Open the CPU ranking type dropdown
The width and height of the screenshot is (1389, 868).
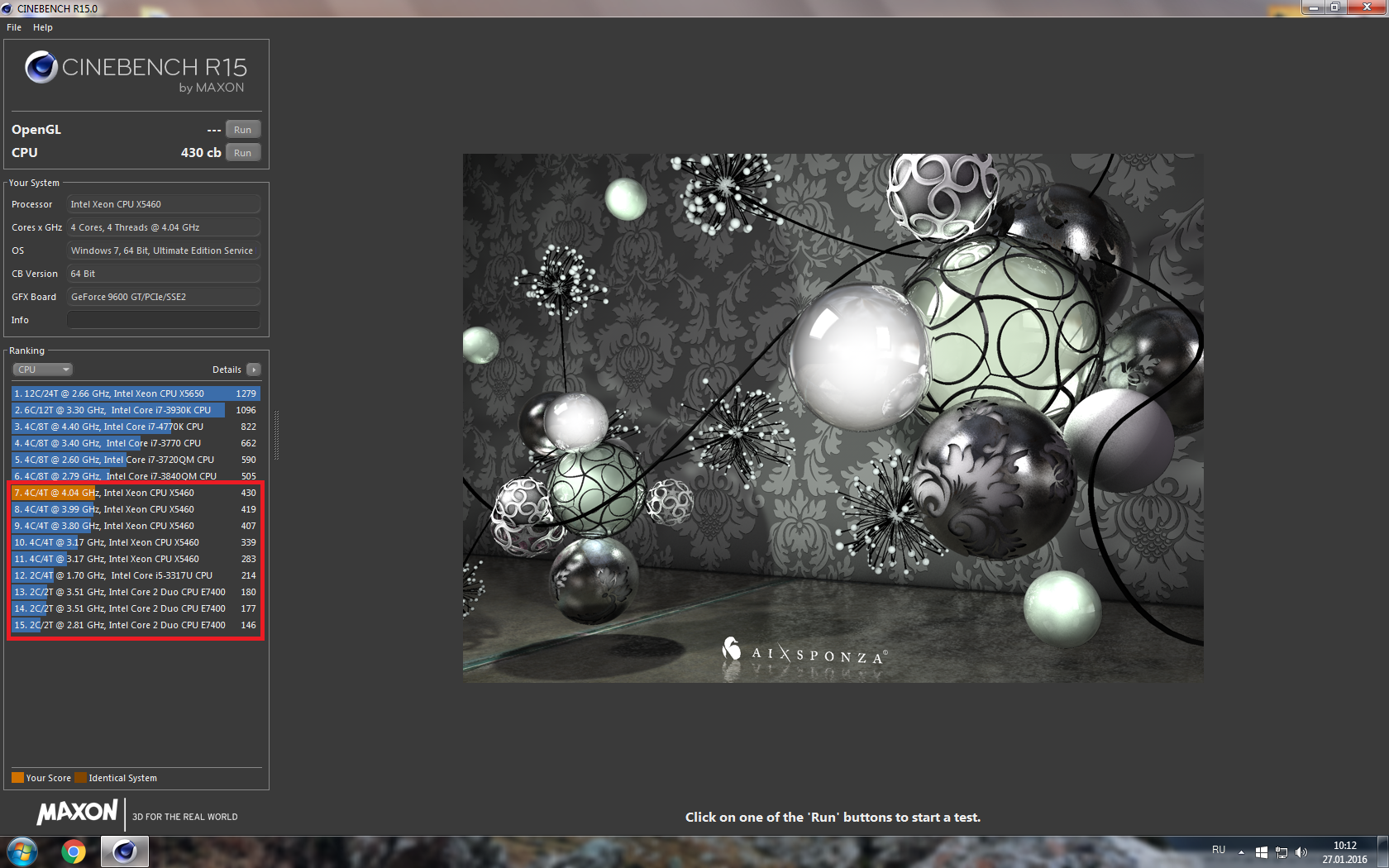click(43, 370)
